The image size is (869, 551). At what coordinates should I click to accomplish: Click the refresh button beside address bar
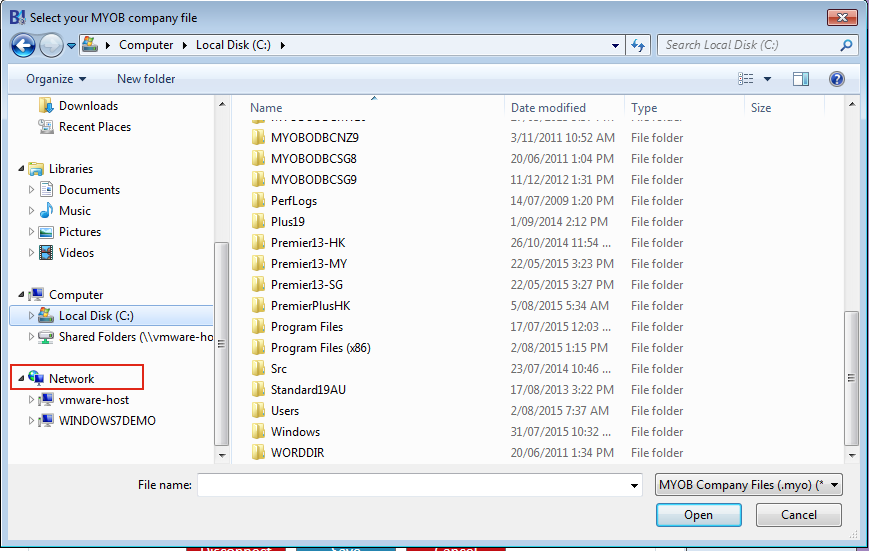[638, 45]
